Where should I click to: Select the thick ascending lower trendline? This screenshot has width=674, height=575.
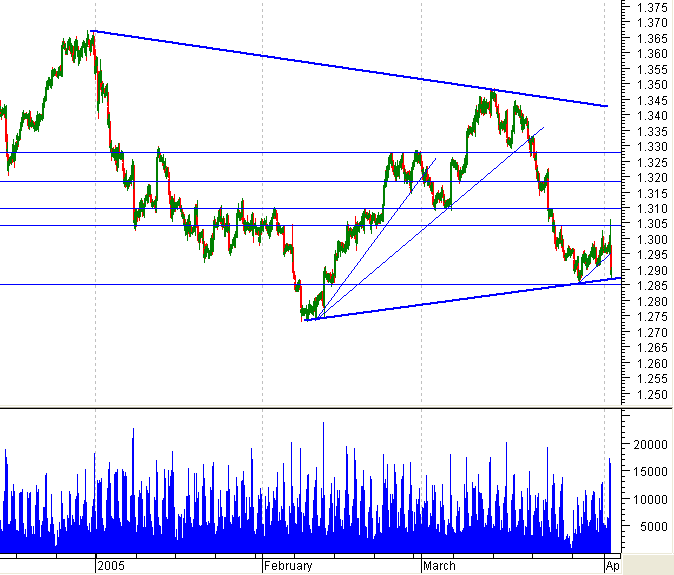[462, 299]
